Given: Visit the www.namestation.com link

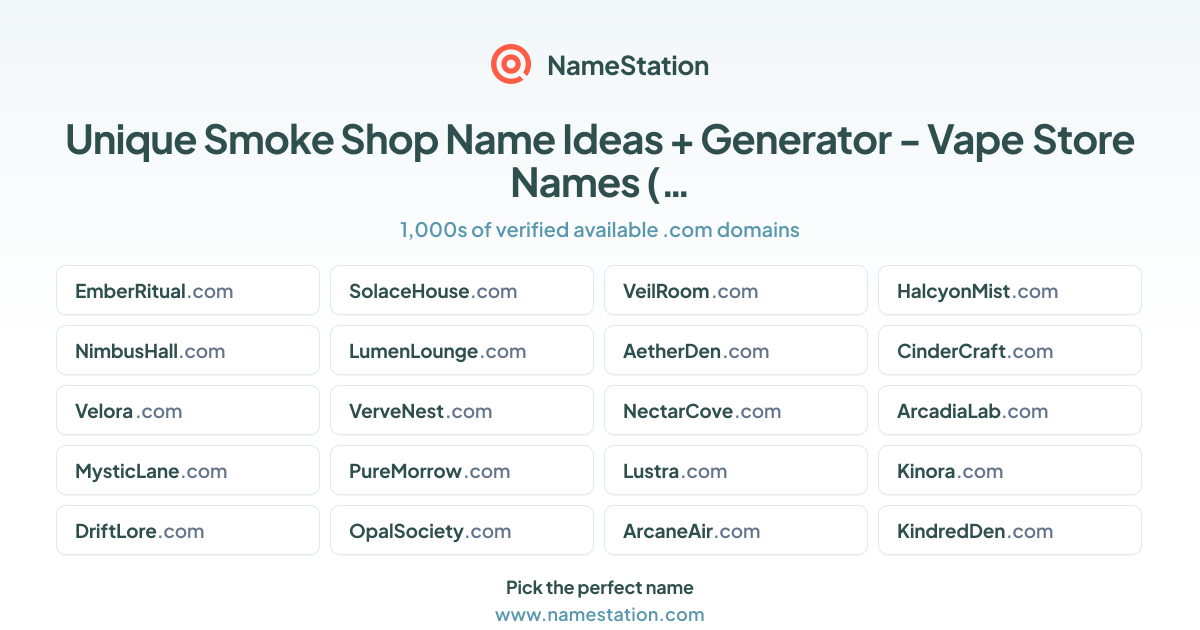Looking at the screenshot, I should tap(600, 615).
